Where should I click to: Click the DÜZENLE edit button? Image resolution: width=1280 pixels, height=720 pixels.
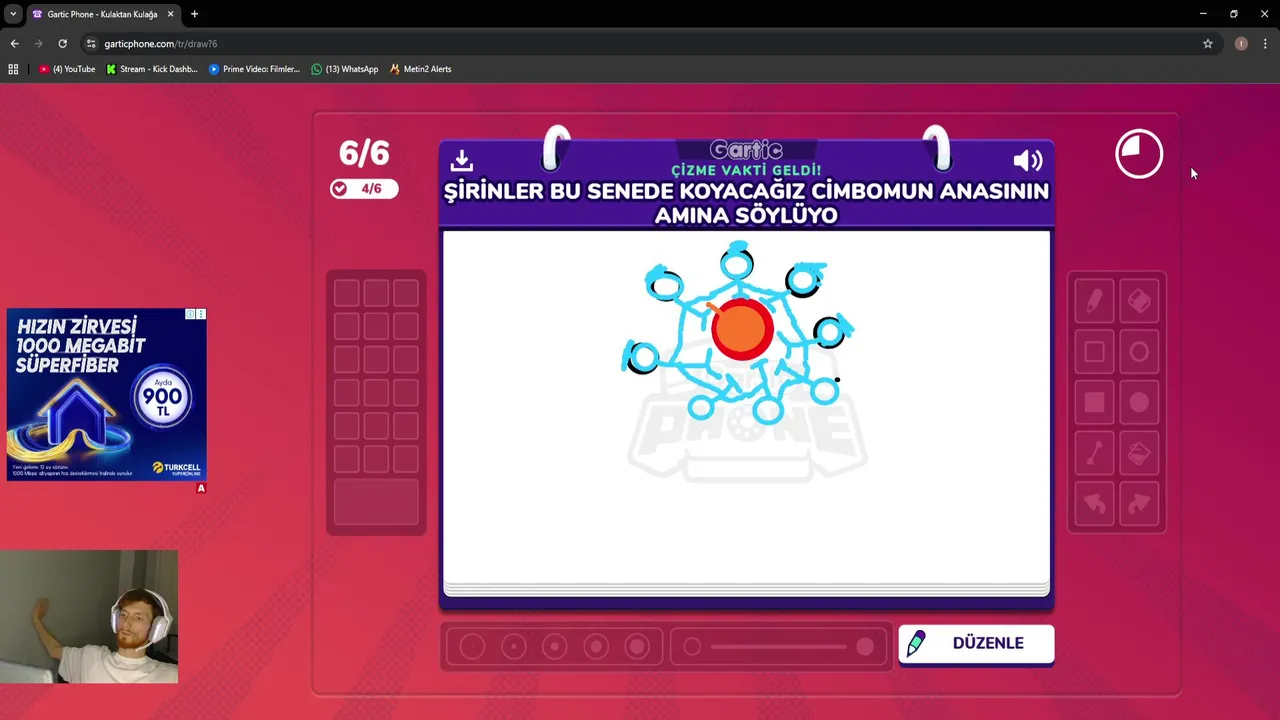(x=976, y=644)
